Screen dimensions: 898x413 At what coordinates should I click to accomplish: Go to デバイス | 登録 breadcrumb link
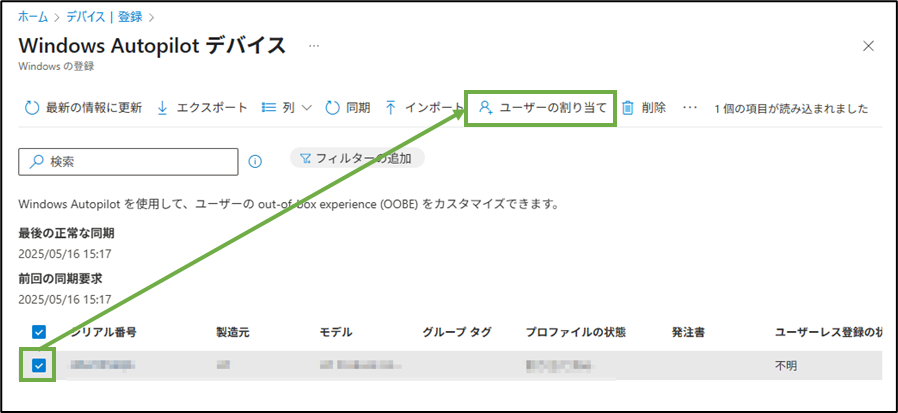pyautogui.click(x=104, y=17)
